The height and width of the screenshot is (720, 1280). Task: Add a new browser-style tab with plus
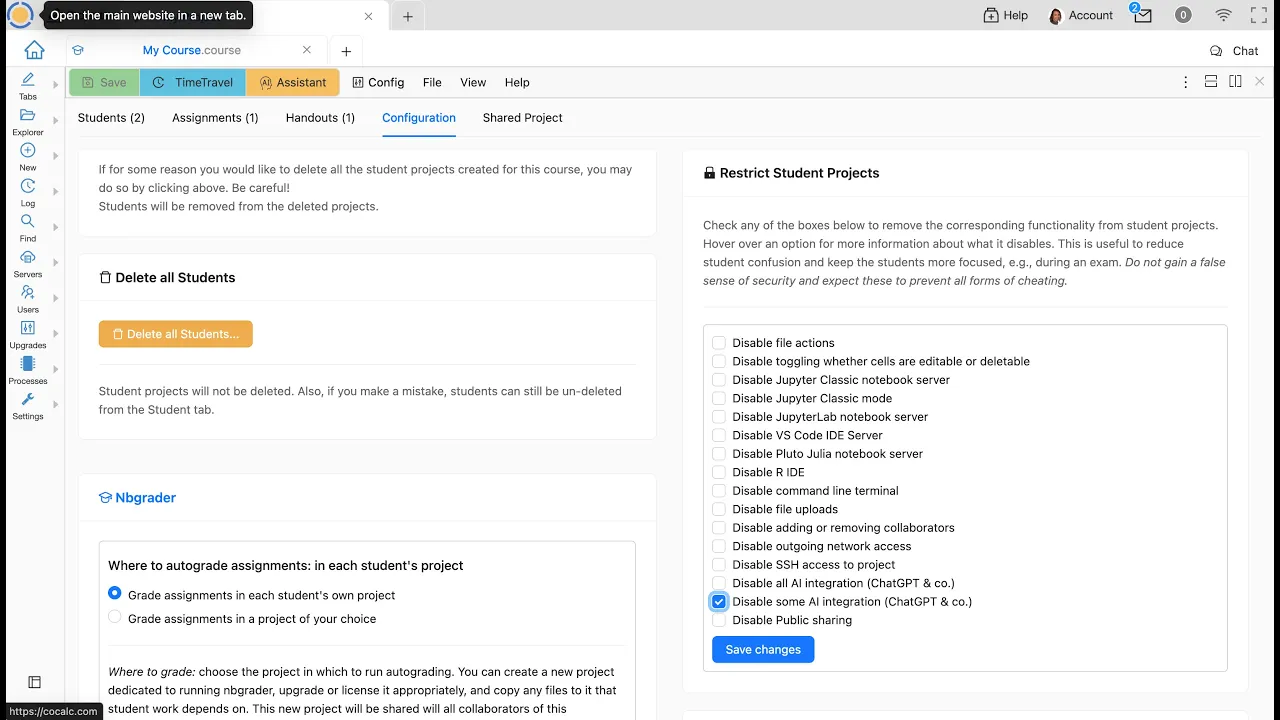click(408, 16)
